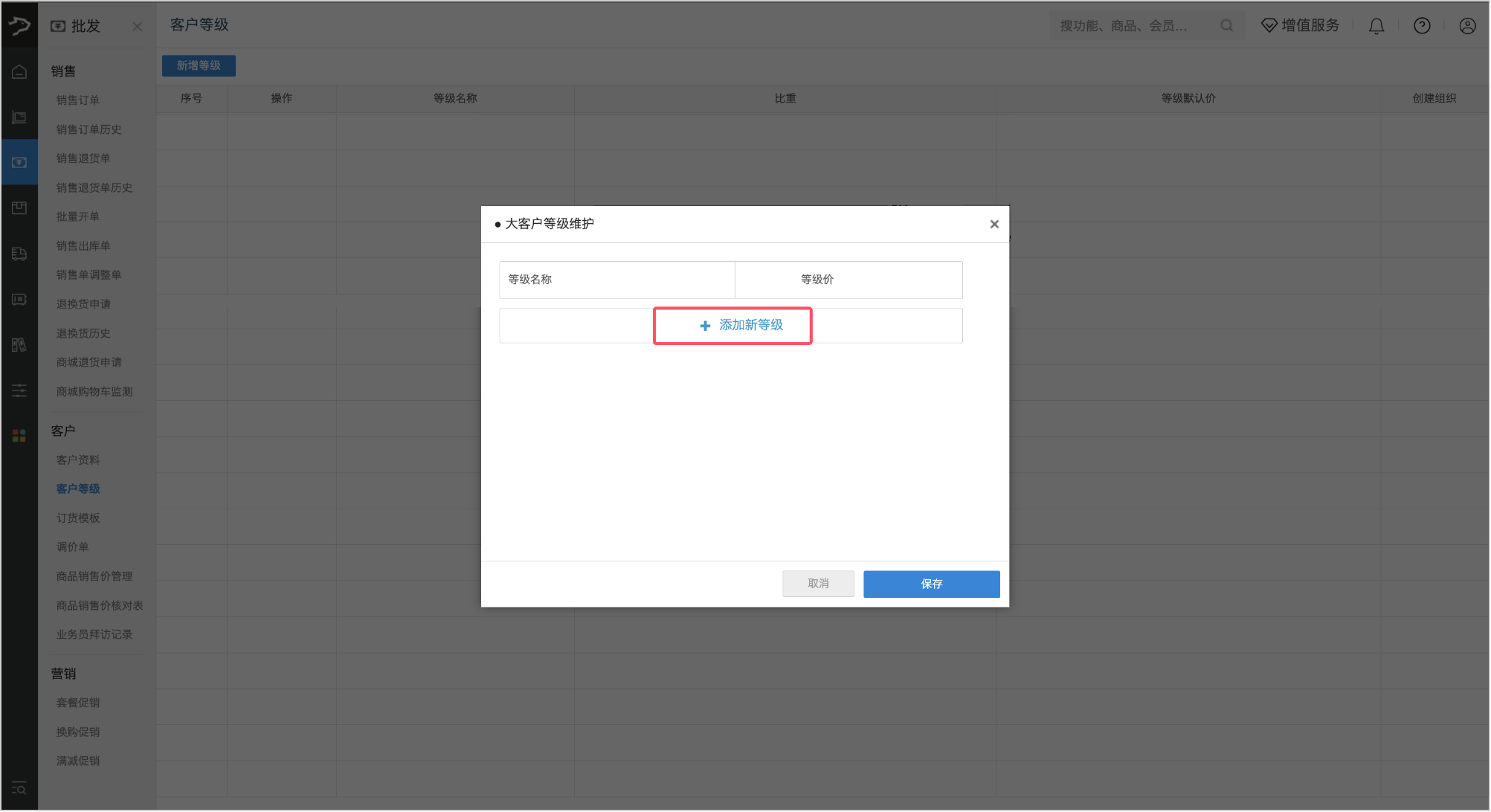Open 销售订单 menu item

(78, 100)
